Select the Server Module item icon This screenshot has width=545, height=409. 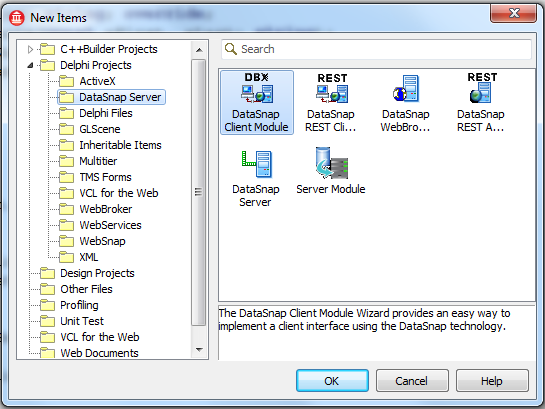pyautogui.click(x=331, y=163)
